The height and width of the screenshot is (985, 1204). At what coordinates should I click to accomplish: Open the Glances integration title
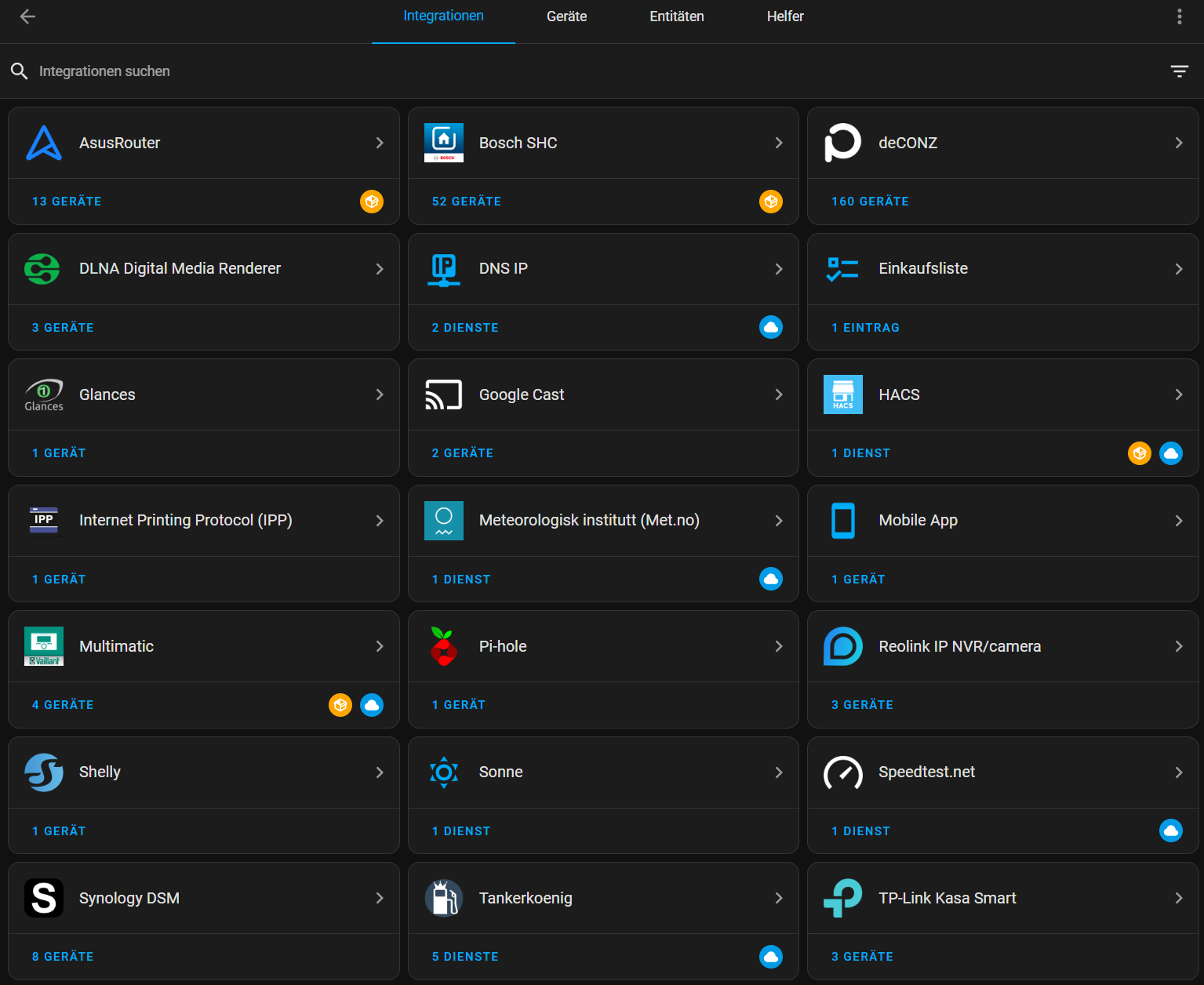pyautogui.click(x=107, y=394)
